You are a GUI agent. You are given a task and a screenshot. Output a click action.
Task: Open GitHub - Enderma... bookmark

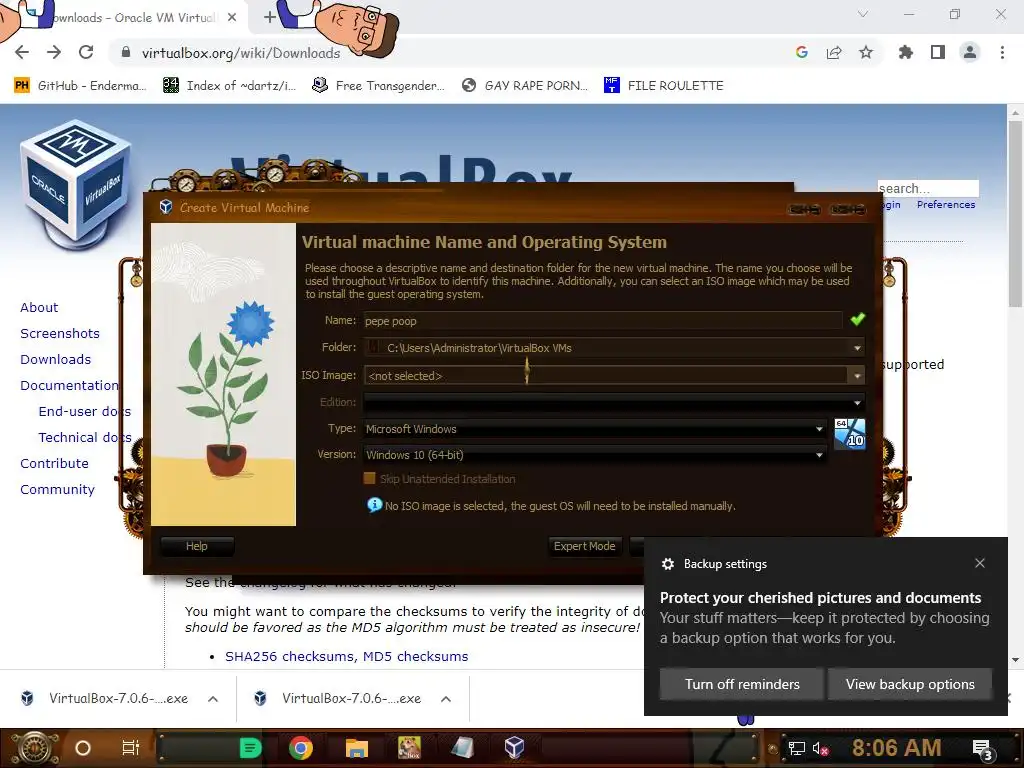pos(80,86)
